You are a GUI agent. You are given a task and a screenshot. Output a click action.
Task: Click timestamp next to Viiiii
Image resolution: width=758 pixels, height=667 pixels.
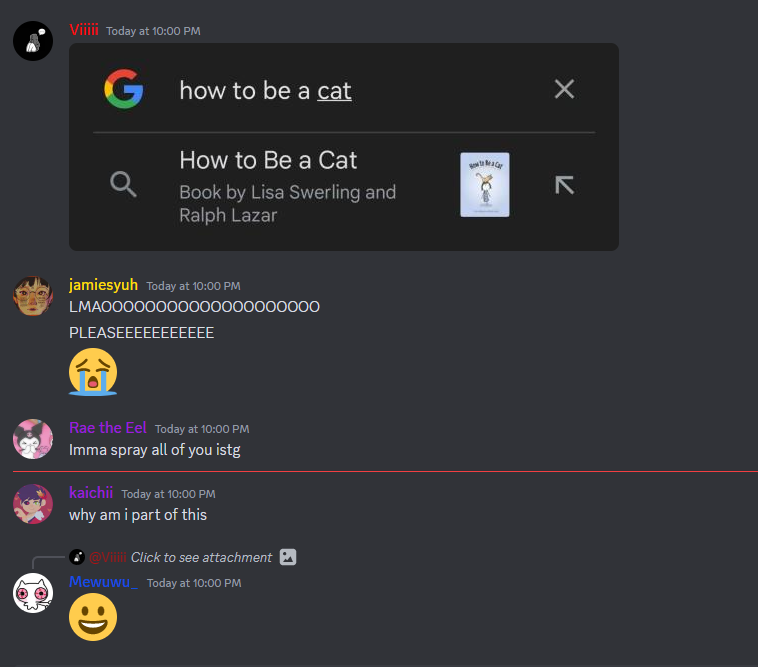pos(153,31)
